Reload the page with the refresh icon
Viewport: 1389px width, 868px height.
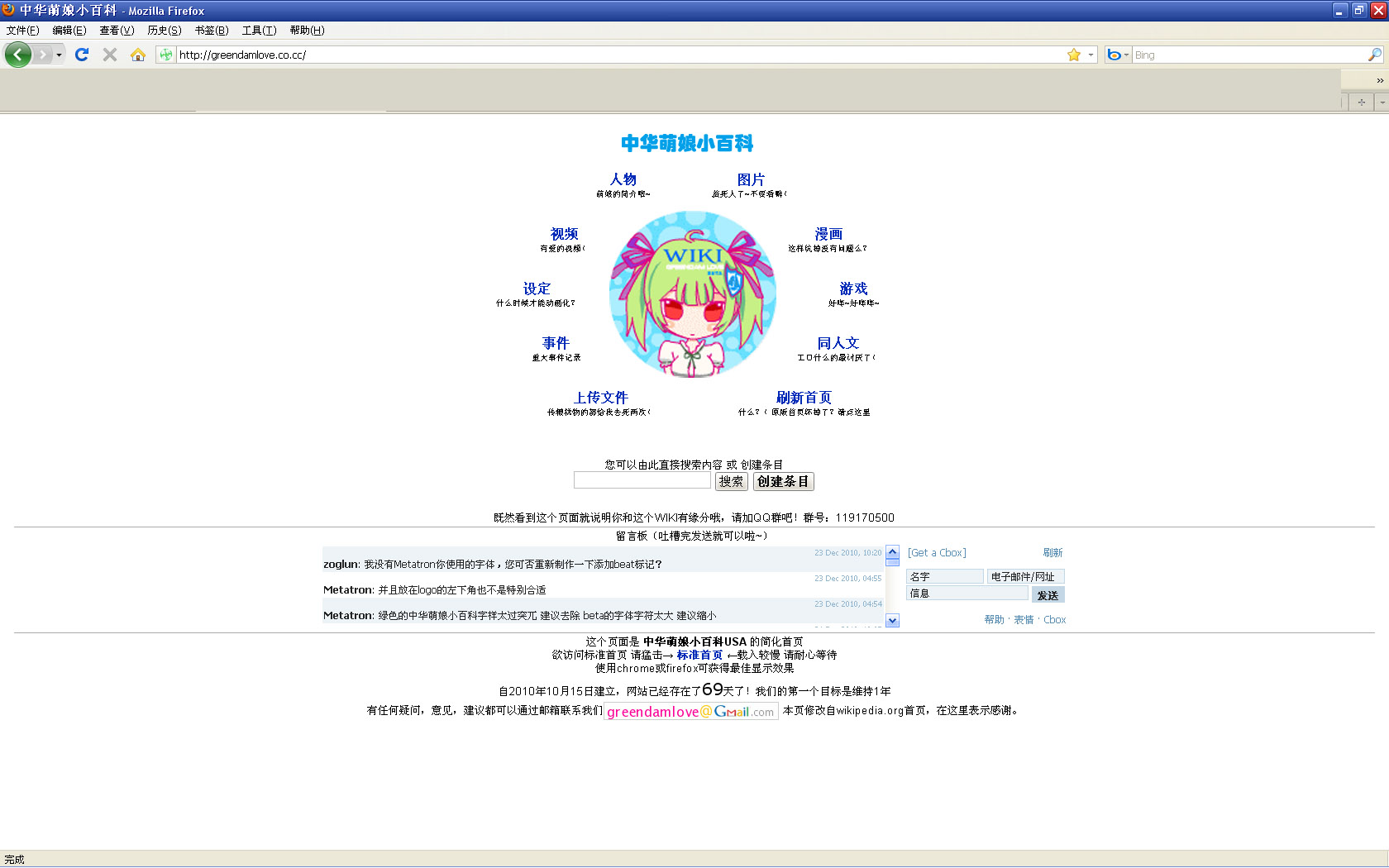point(81,55)
